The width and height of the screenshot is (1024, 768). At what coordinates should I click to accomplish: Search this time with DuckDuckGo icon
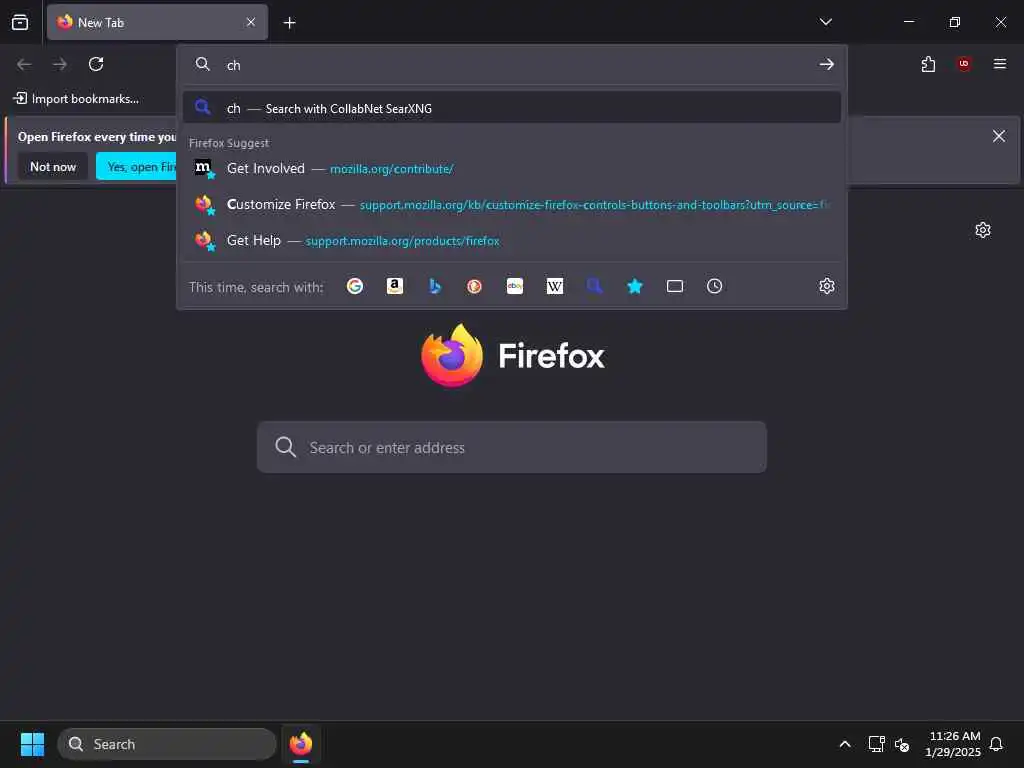pos(475,286)
